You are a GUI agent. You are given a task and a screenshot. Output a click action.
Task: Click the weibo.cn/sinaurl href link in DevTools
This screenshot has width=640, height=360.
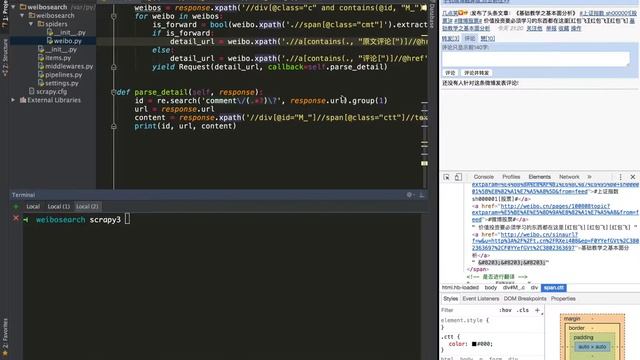(x=555, y=241)
